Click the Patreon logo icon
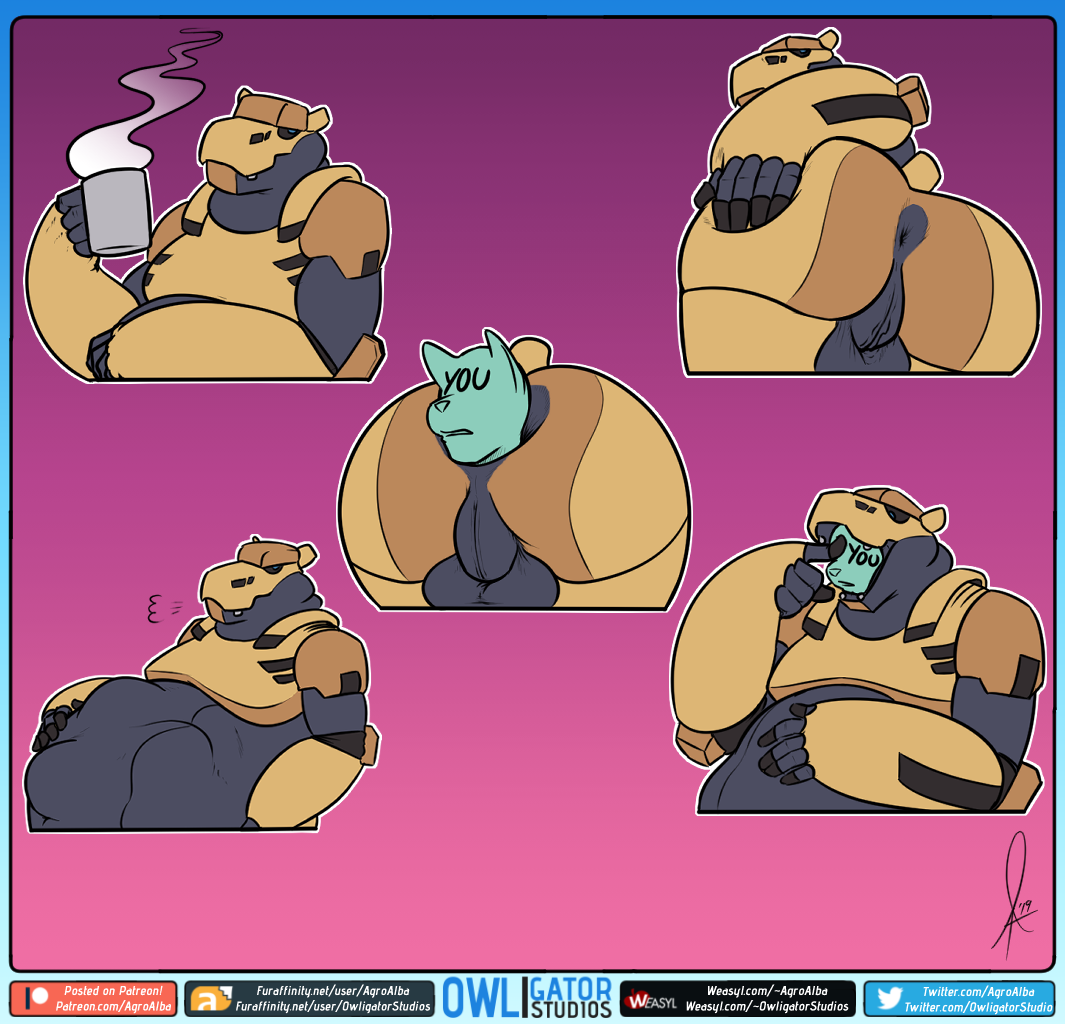The image size is (1065, 1024). pos(37,998)
